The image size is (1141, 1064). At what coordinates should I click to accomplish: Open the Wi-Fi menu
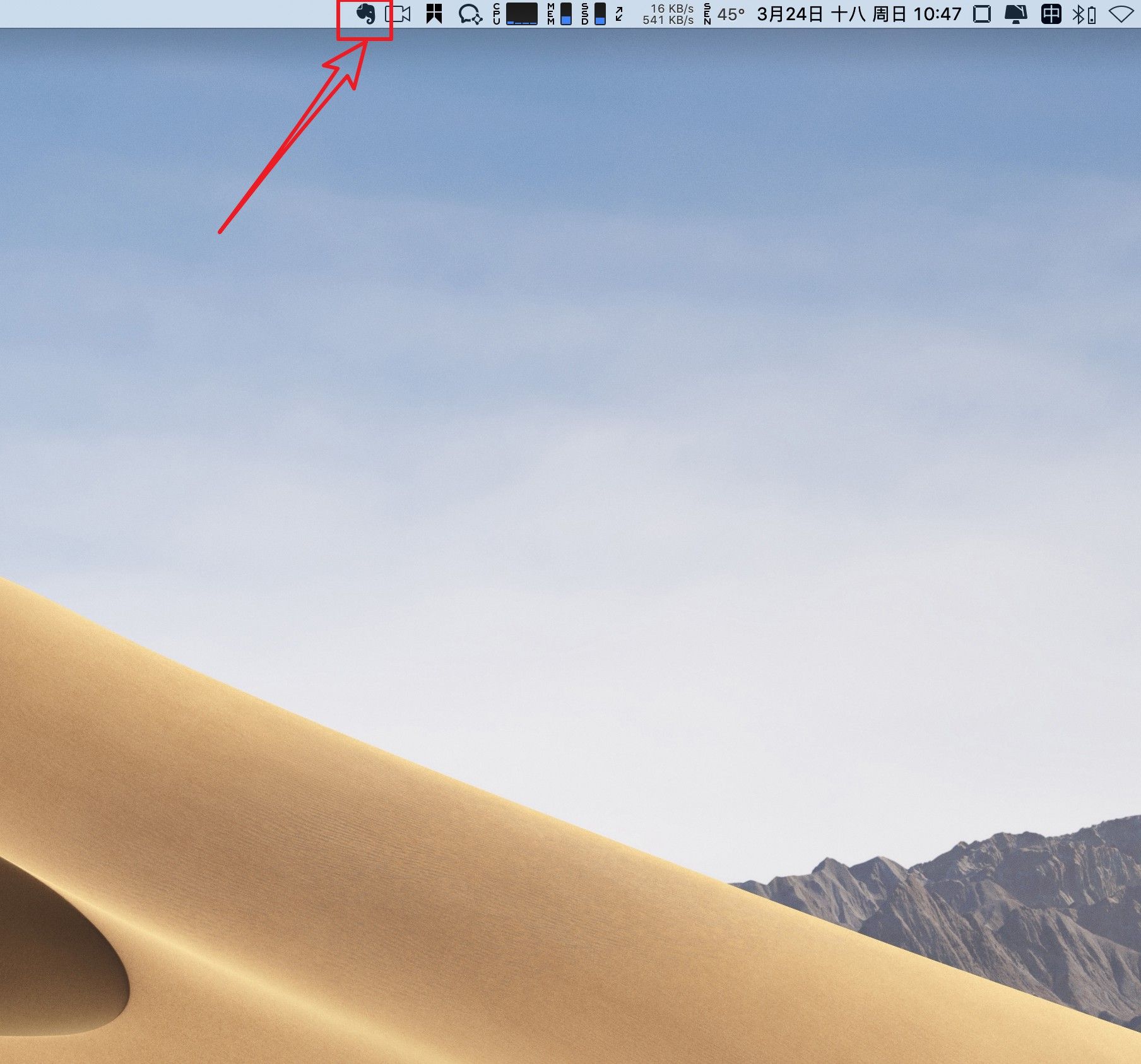pyautogui.click(x=1121, y=14)
